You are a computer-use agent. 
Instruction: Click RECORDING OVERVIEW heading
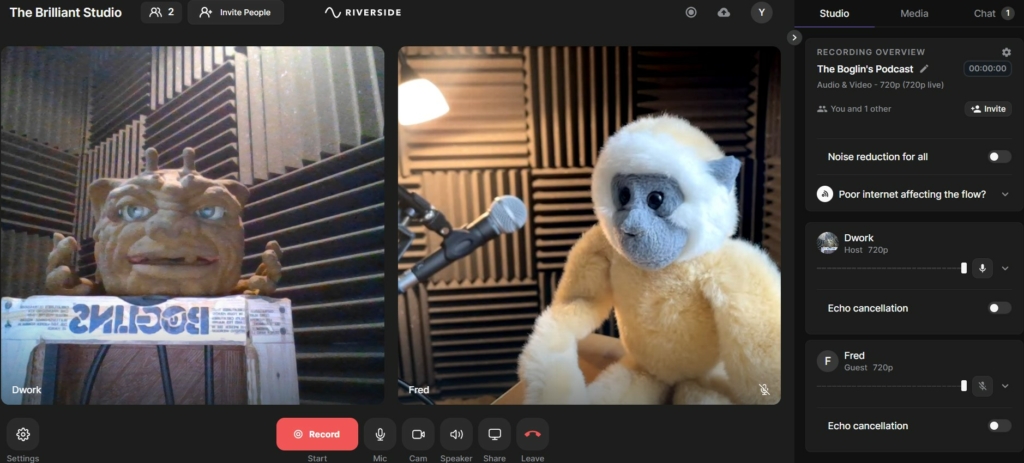pos(871,52)
